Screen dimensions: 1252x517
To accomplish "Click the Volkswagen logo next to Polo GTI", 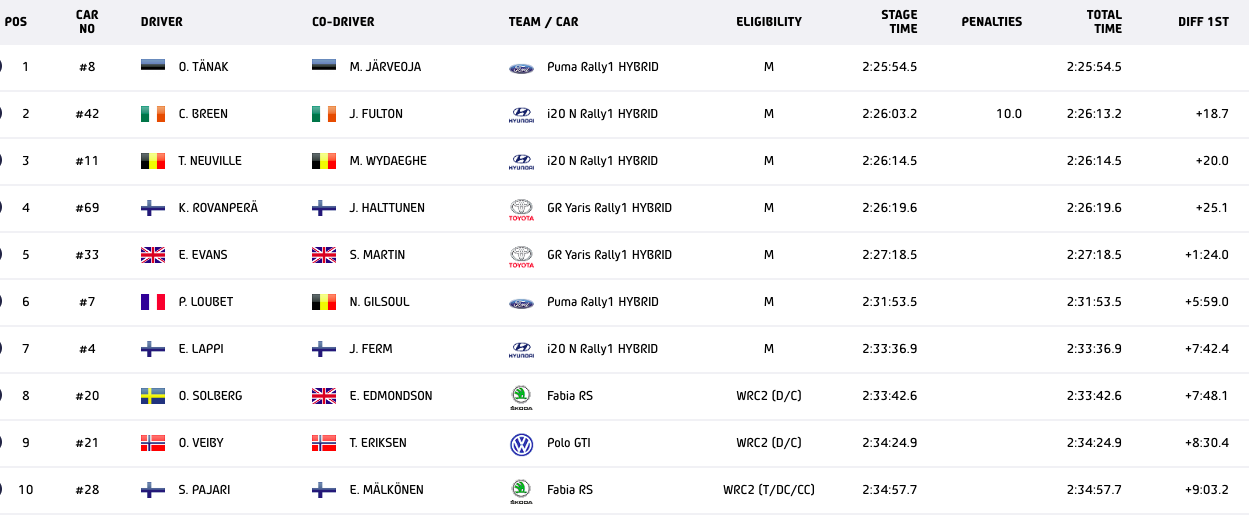I will coord(521,444).
